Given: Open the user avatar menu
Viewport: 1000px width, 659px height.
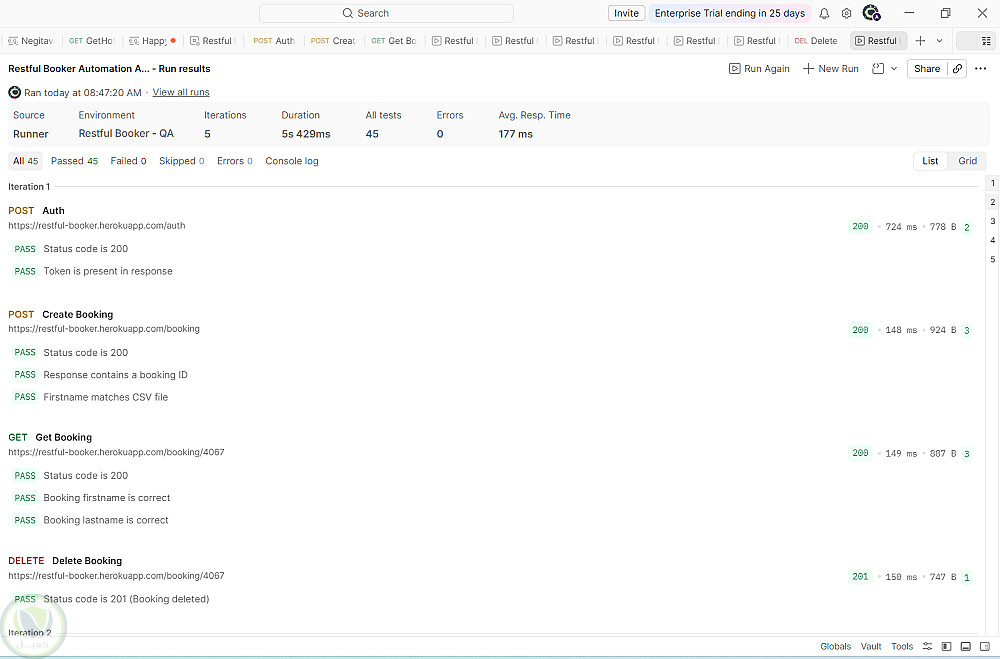Looking at the screenshot, I should (871, 13).
